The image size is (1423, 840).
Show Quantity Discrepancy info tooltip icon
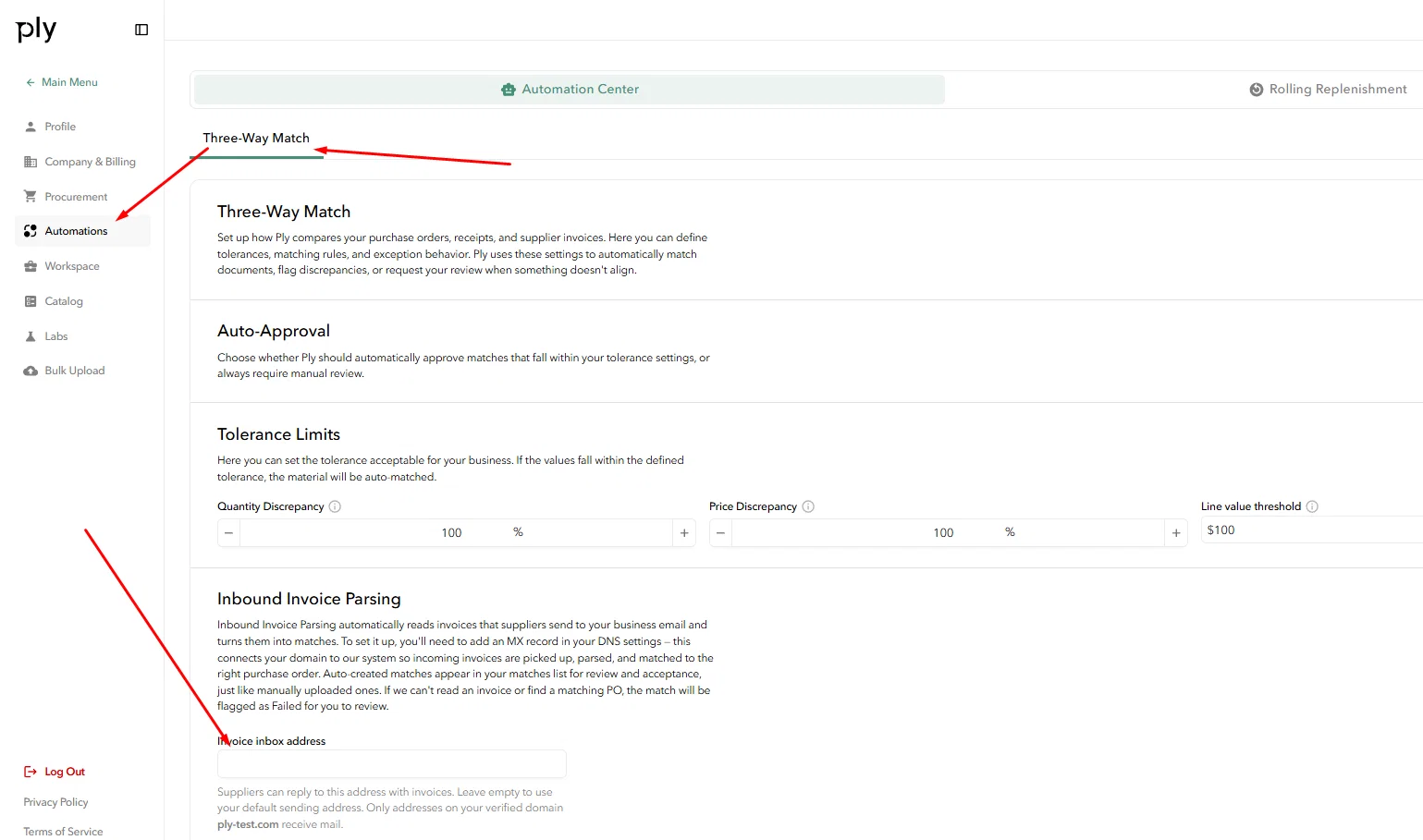coord(336,506)
